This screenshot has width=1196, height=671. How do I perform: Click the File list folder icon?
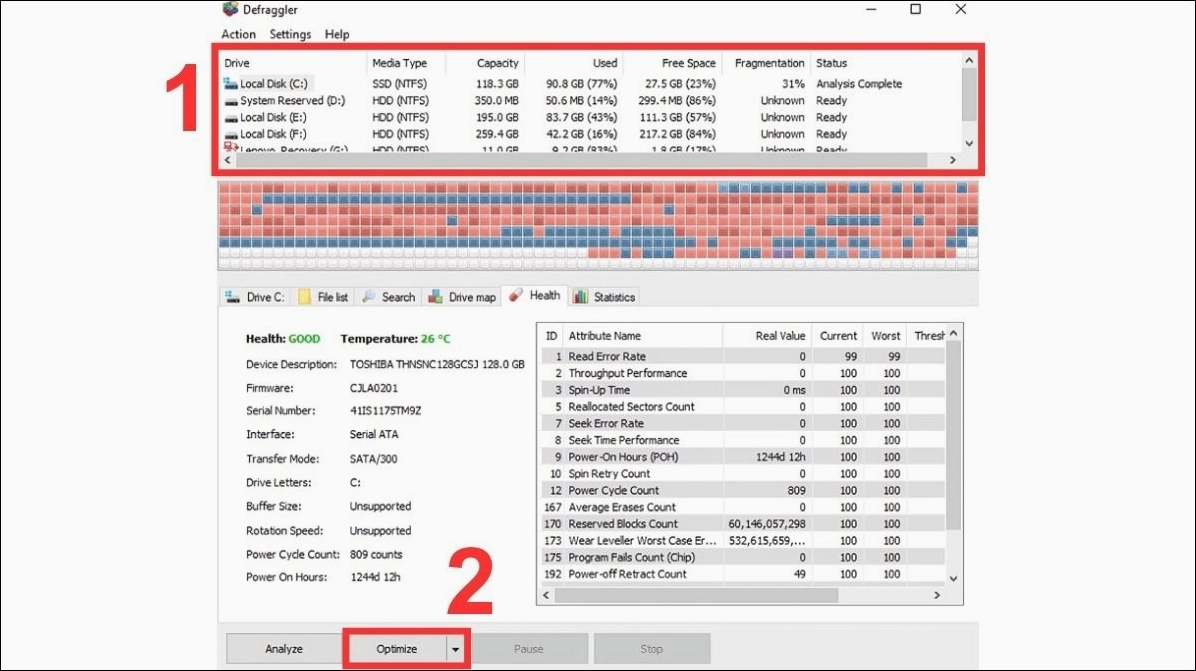click(304, 297)
